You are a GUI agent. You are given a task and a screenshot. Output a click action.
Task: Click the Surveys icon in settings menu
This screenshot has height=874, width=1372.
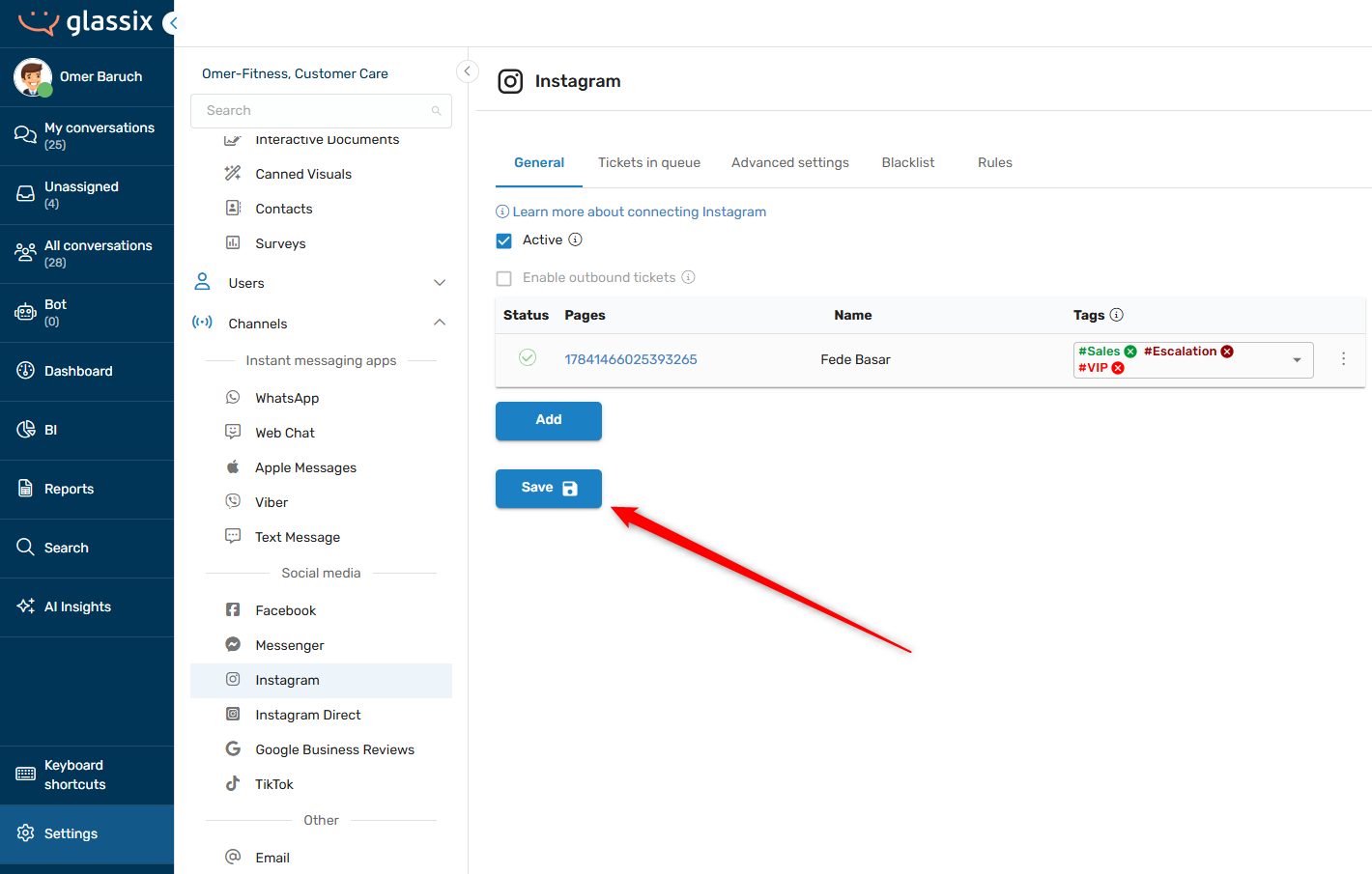(233, 242)
